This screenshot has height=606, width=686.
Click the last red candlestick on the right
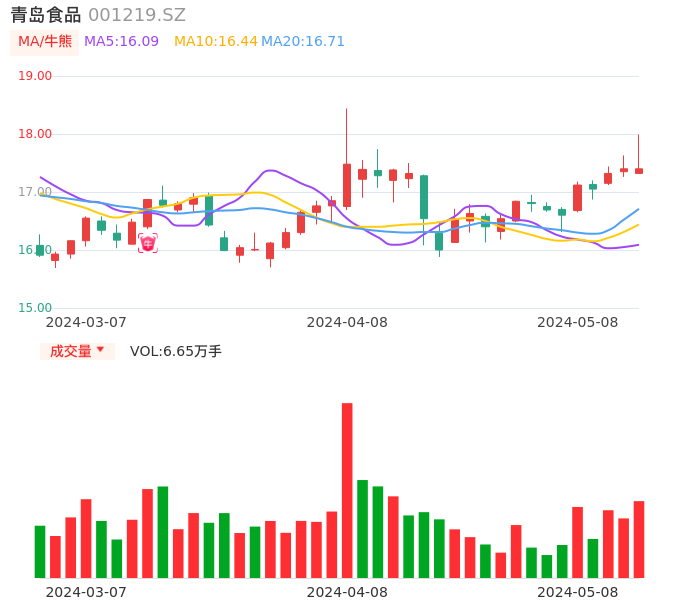click(x=638, y=171)
